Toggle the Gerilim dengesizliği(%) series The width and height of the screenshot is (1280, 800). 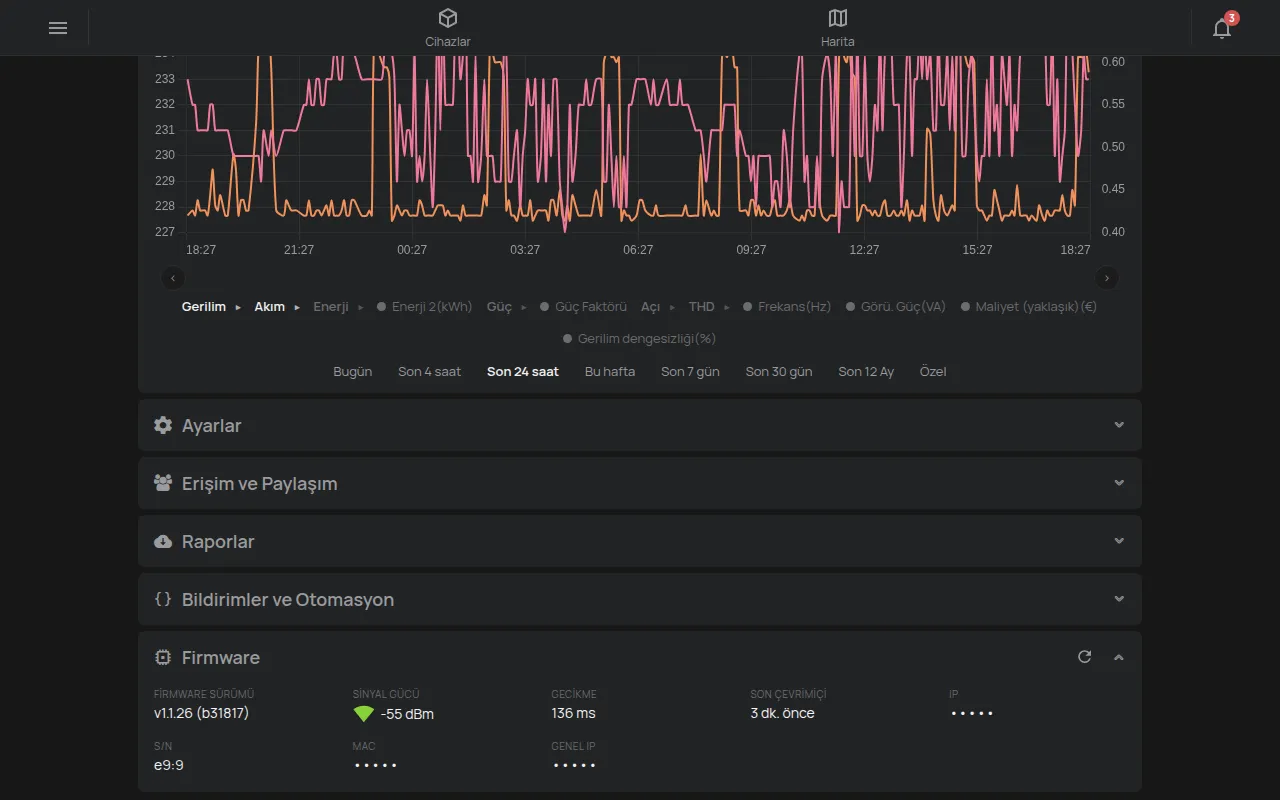[640, 339]
